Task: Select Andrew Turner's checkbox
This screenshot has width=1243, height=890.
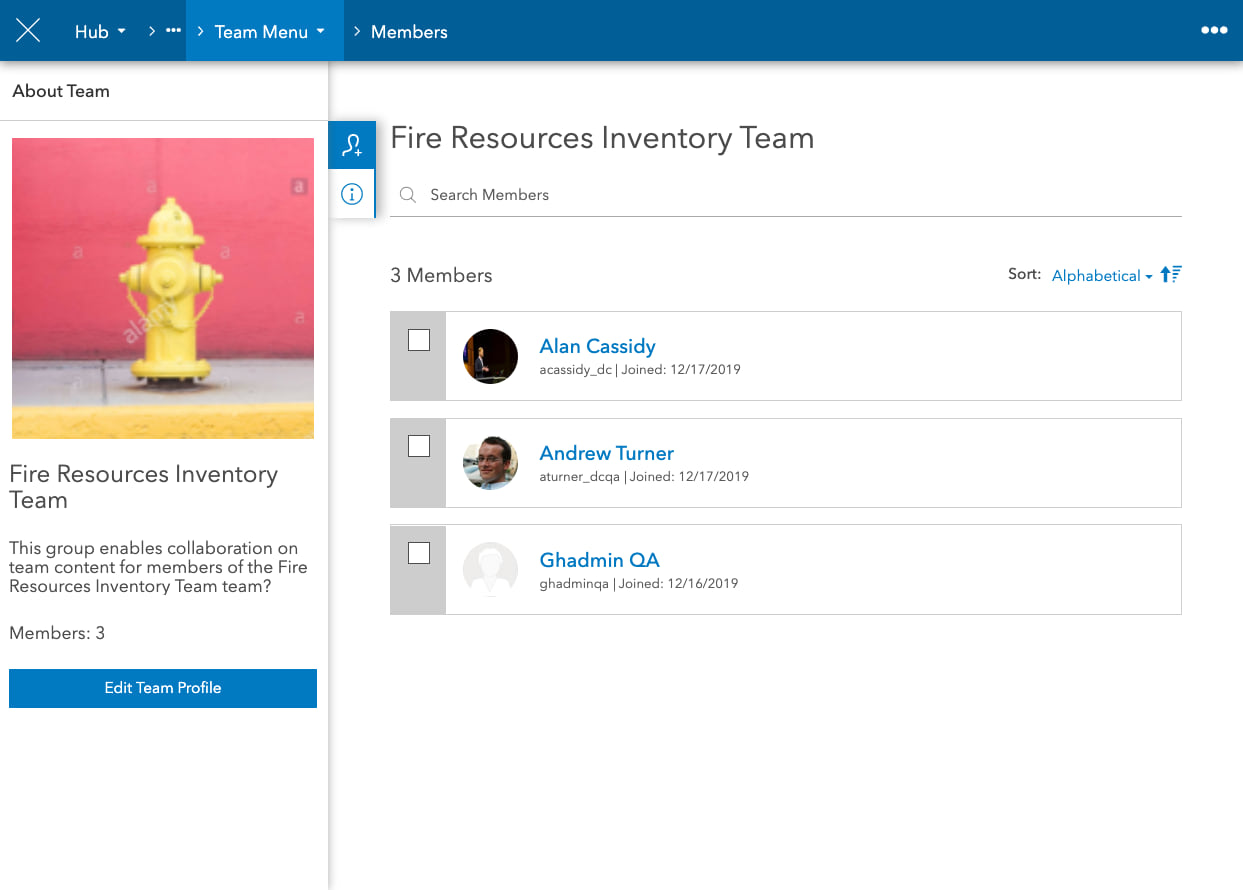Action: [418, 446]
